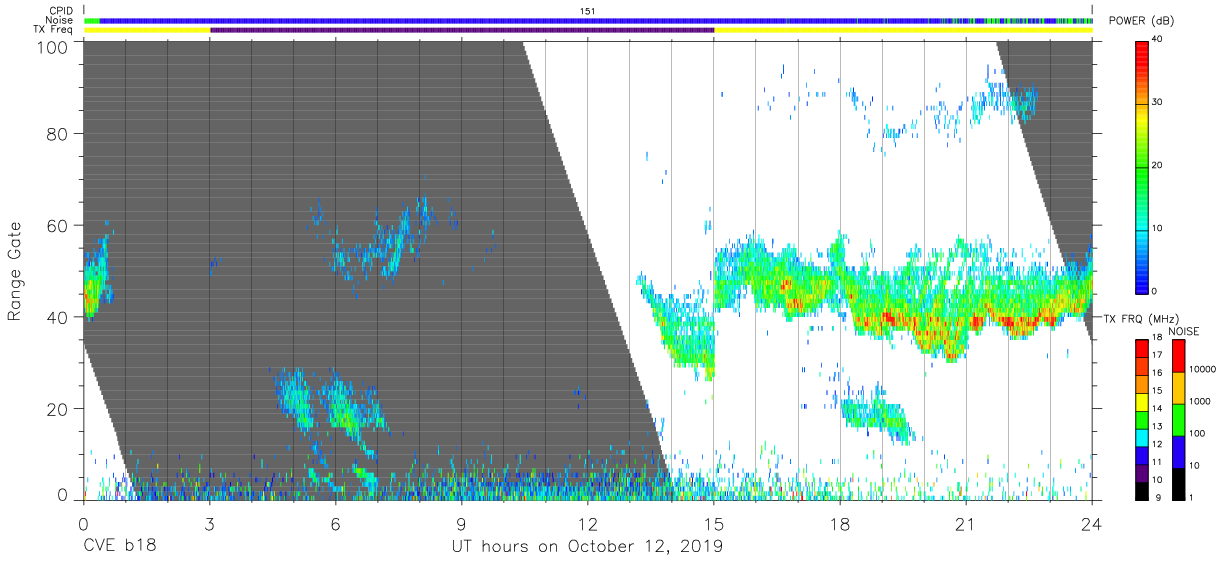Click the 15 tick on UT hours axis

(714, 523)
